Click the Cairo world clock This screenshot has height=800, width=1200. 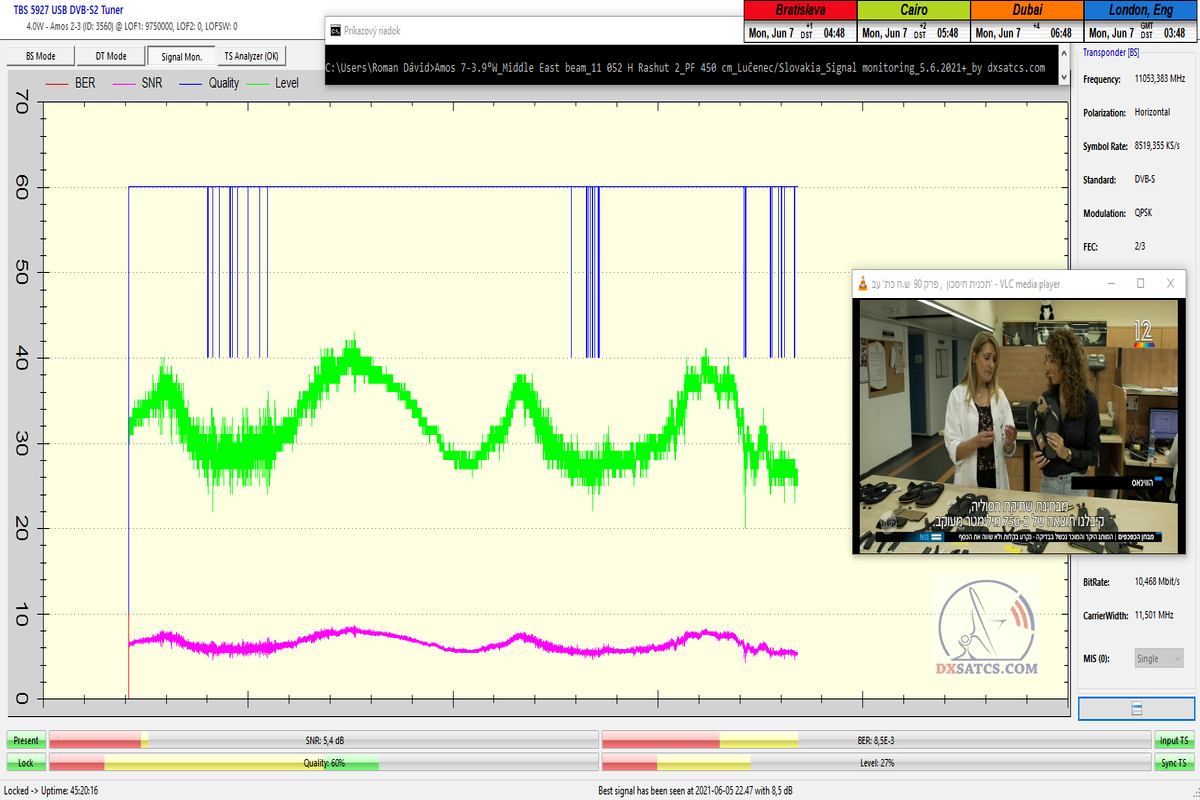(914, 22)
